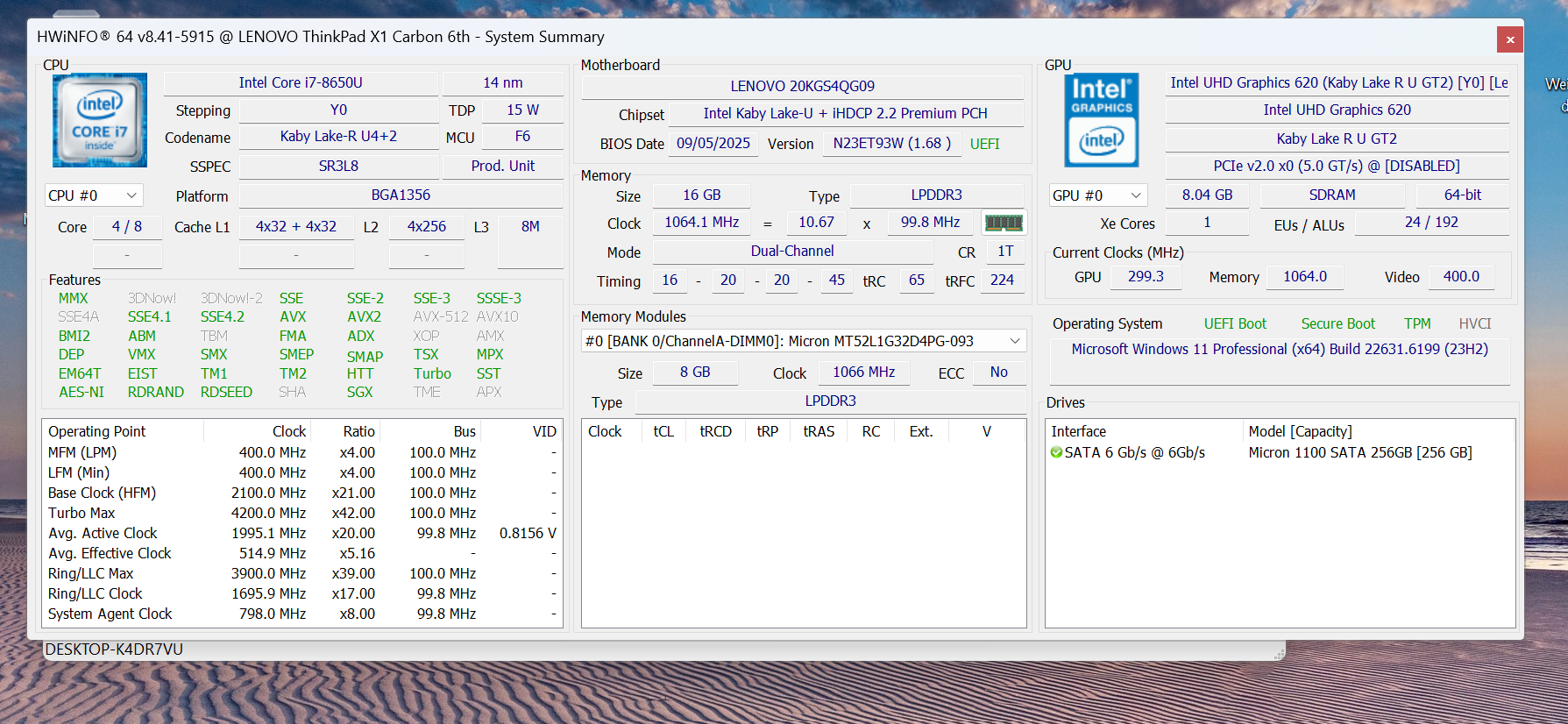1568x724 pixels.
Task: Click the tRFC value 224
Action: (x=1002, y=280)
